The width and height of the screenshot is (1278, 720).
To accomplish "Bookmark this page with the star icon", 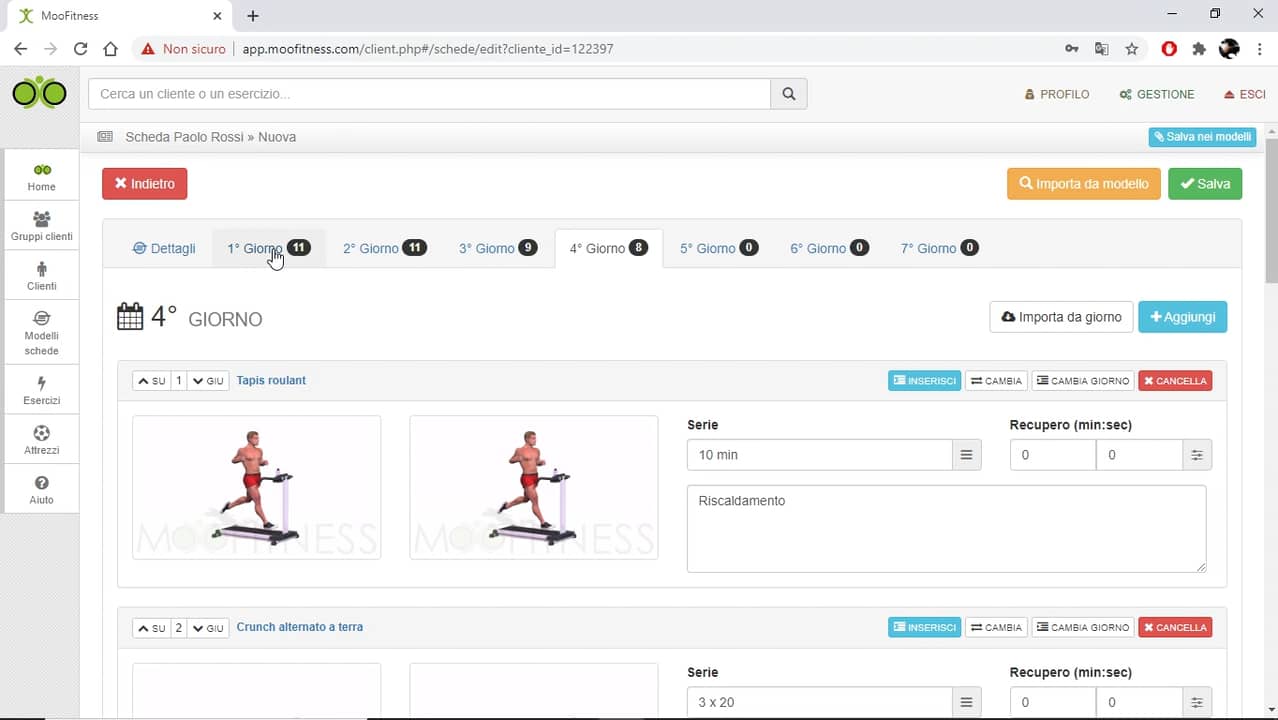I will [x=1131, y=49].
